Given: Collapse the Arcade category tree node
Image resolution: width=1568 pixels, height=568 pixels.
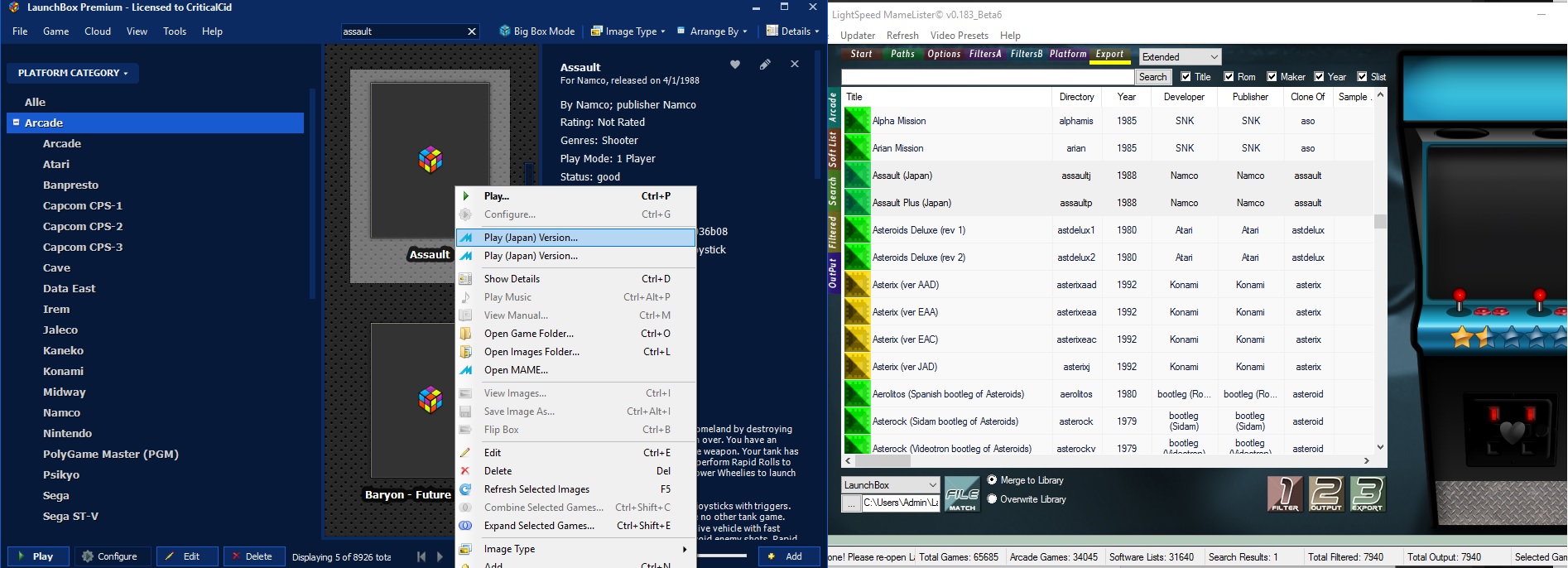Looking at the screenshot, I should (16, 123).
